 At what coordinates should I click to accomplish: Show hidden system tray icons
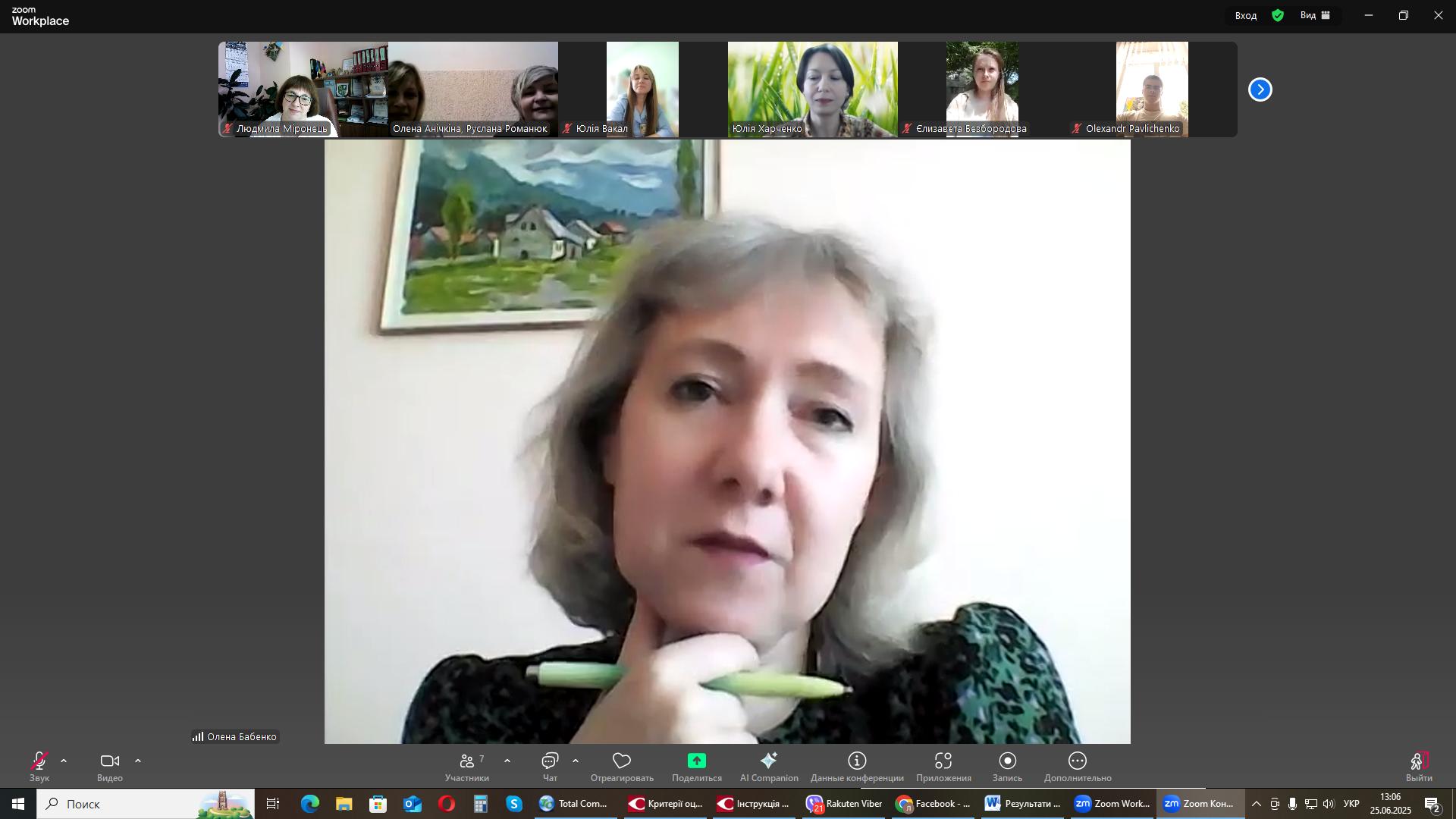pos(1257,804)
